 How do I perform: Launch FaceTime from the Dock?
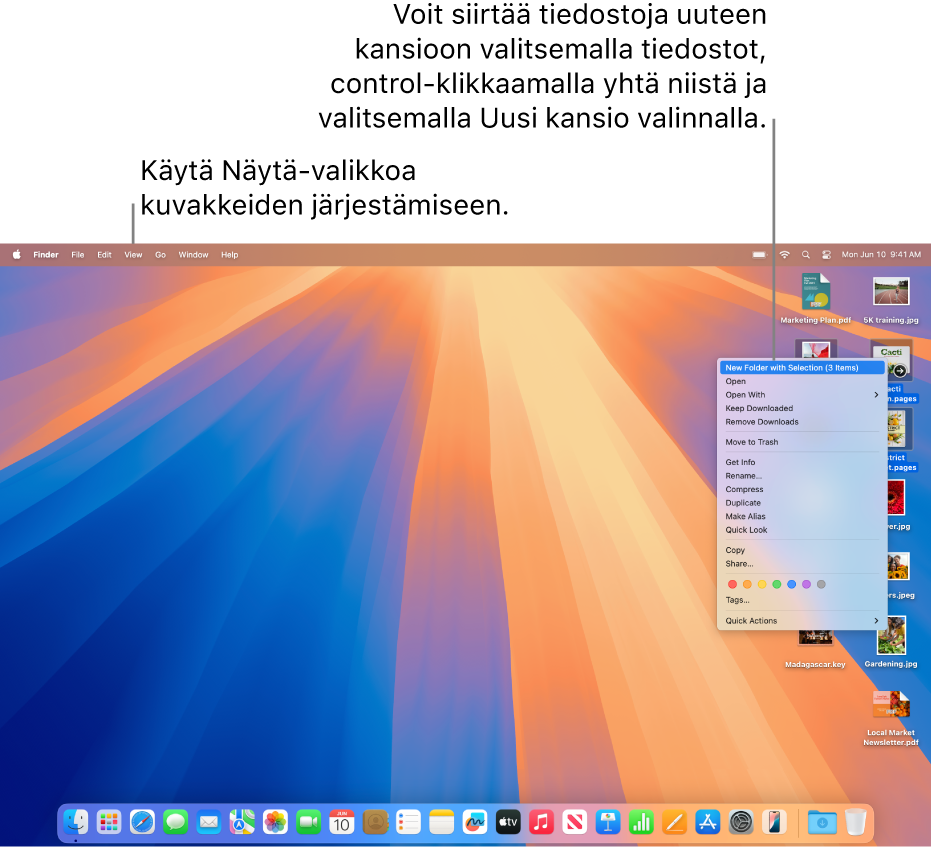click(309, 822)
